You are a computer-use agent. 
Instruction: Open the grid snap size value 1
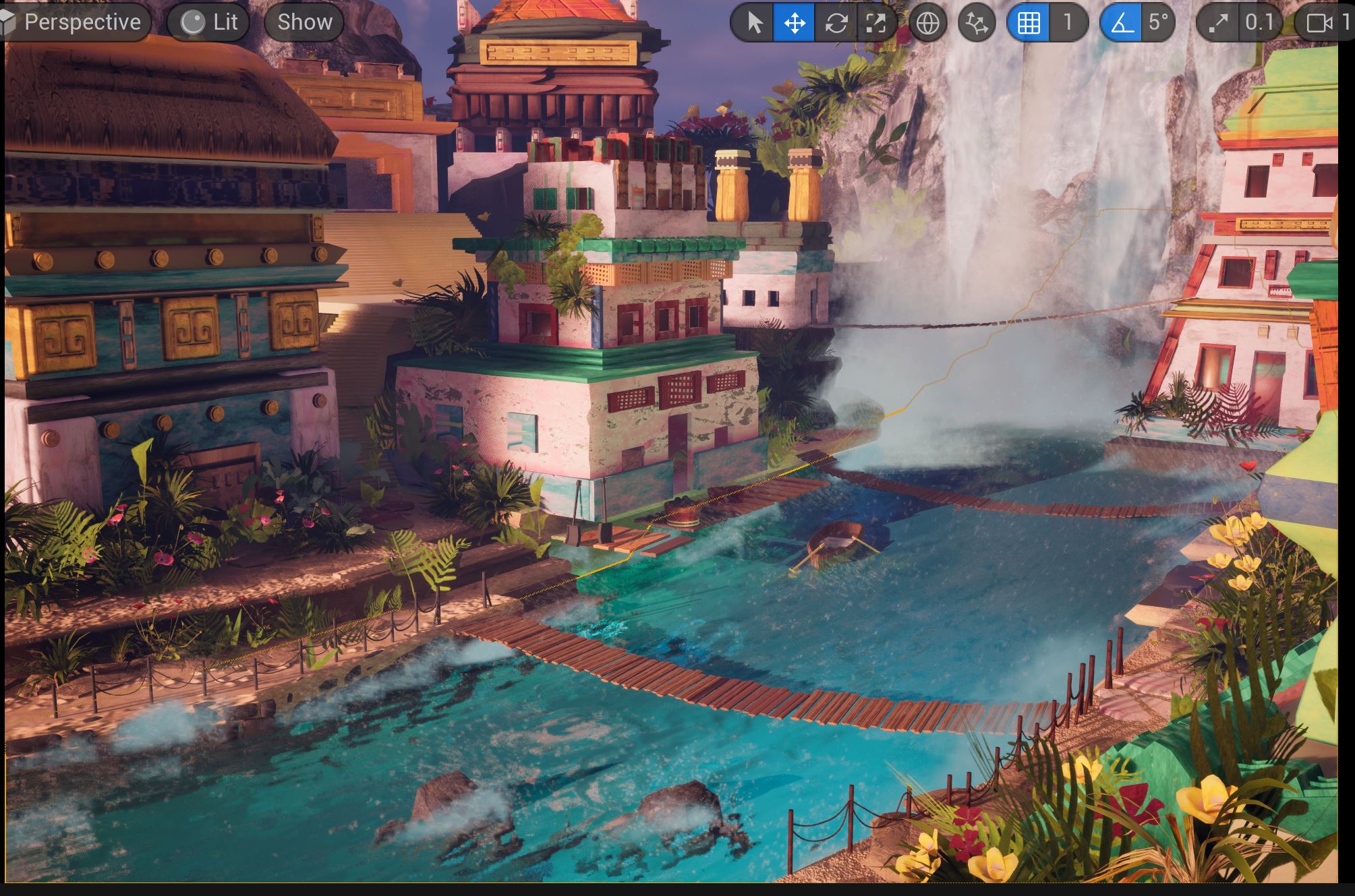(x=1068, y=23)
